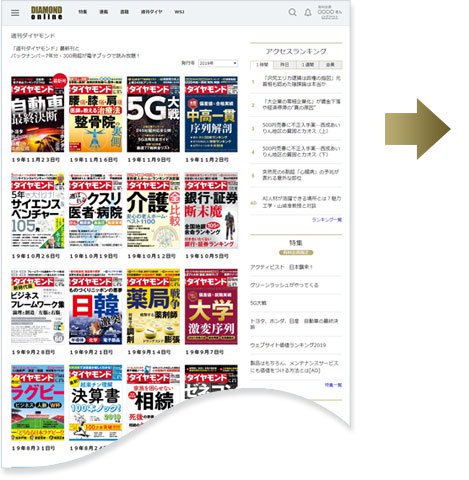This screenshot has height=480, width=469.
Task: Open the 薬局戦争 cover issue
Action: point(153,307)
